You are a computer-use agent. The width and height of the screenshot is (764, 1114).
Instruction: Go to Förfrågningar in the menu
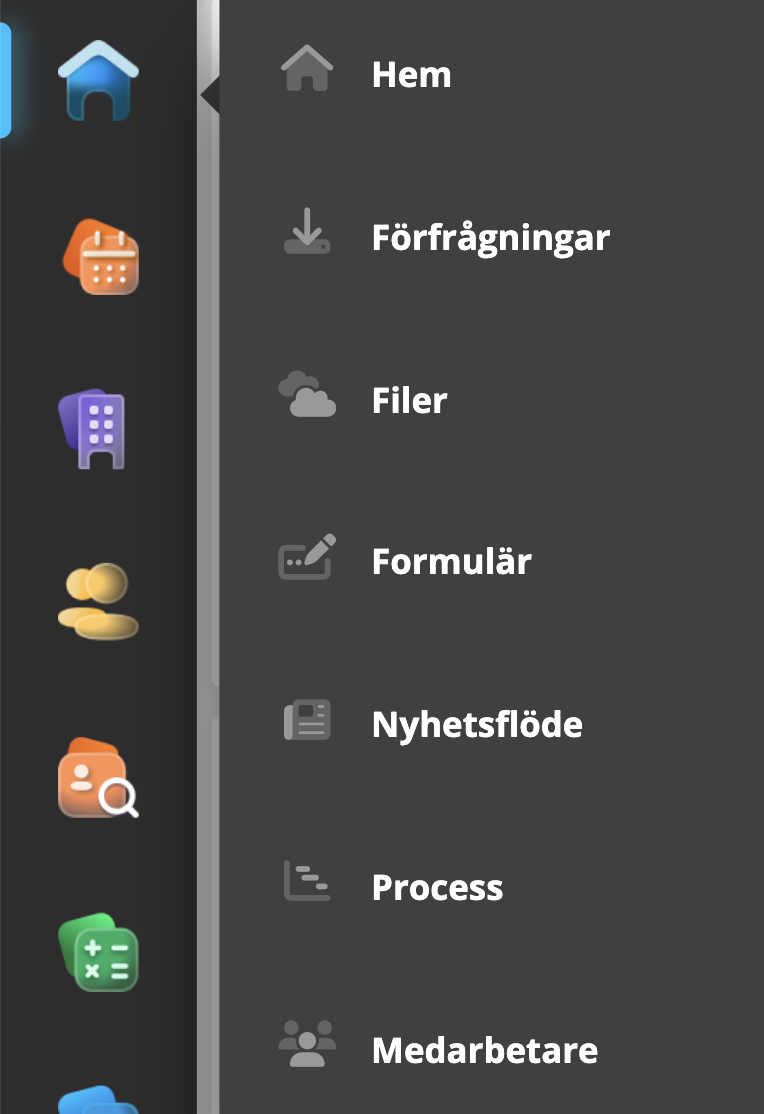[x=491, y=237]
